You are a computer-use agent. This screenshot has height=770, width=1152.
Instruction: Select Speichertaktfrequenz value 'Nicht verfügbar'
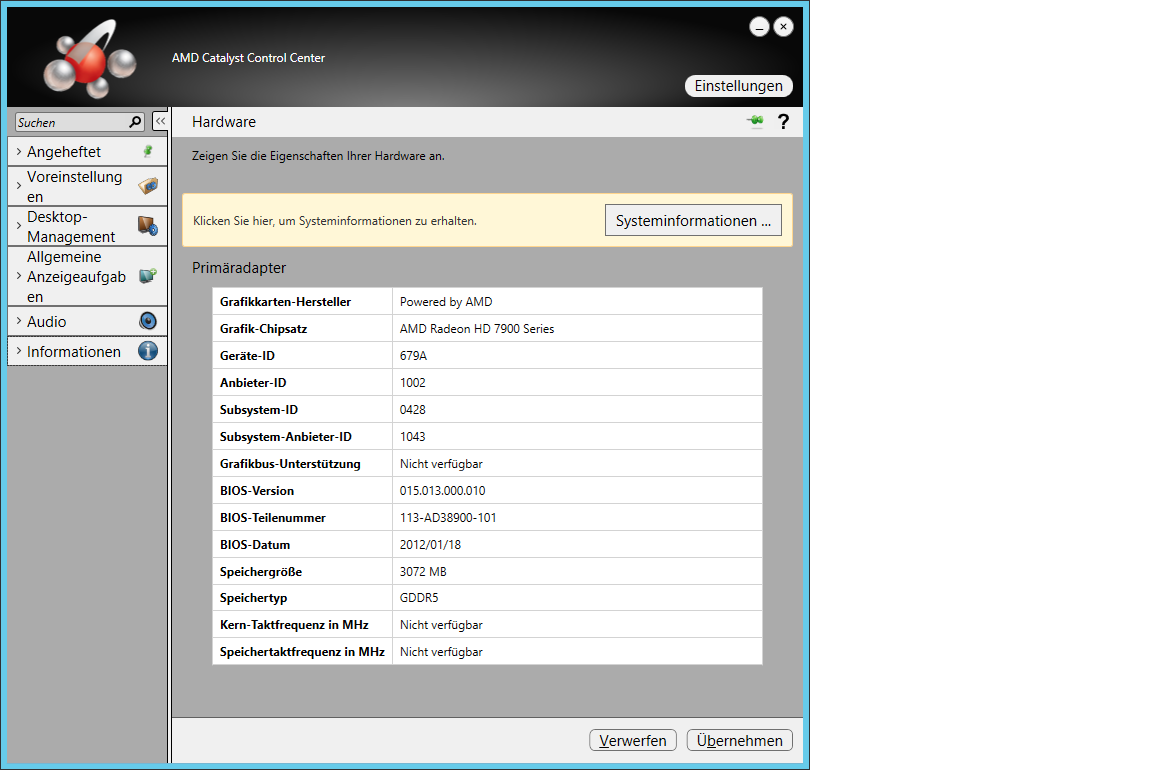(x=441, y=652)
